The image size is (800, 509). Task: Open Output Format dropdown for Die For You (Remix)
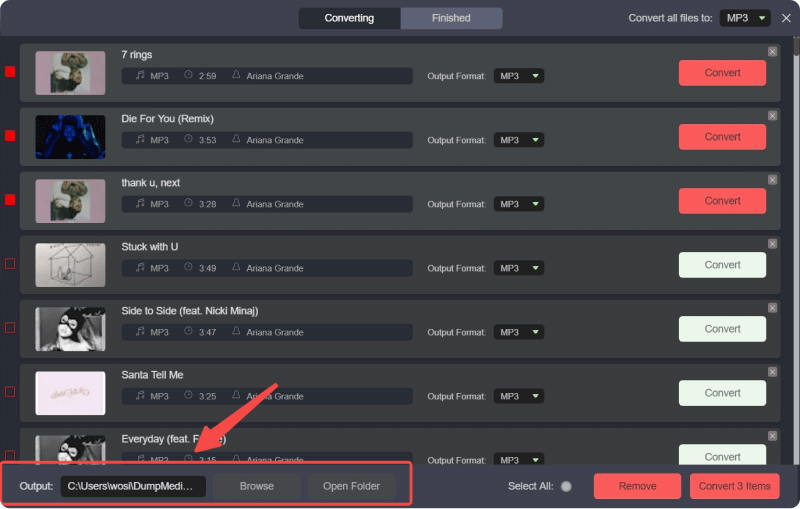pyautogui.click(x=518, y=140)
